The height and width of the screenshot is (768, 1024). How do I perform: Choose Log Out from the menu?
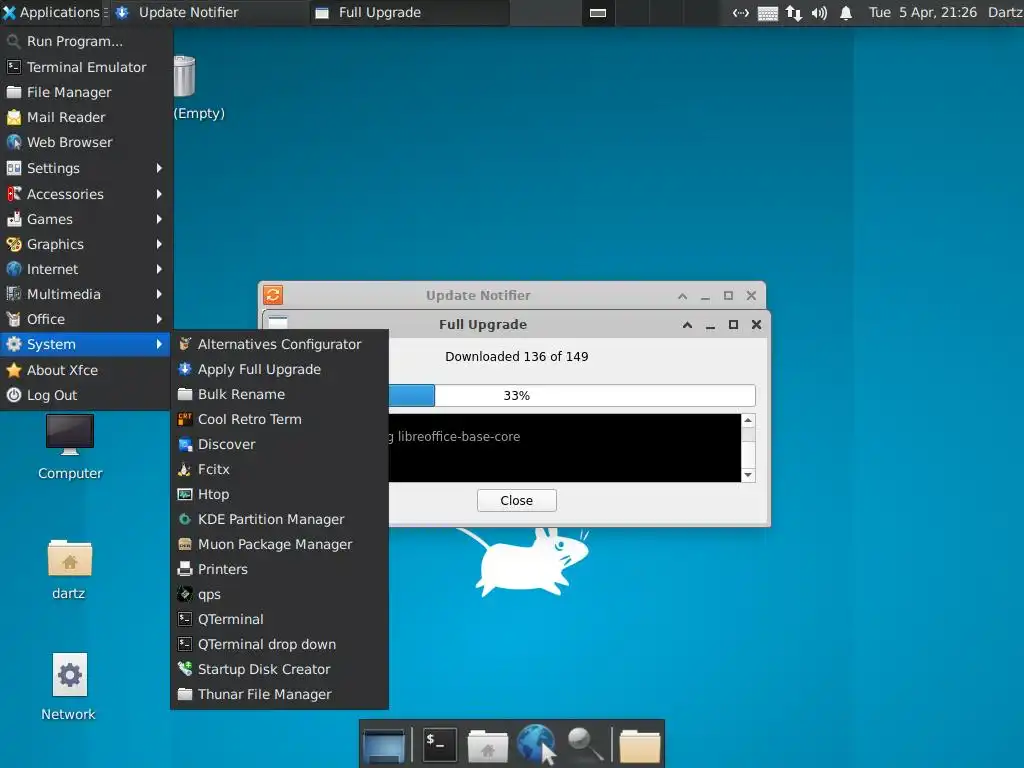tap(85, 395)
